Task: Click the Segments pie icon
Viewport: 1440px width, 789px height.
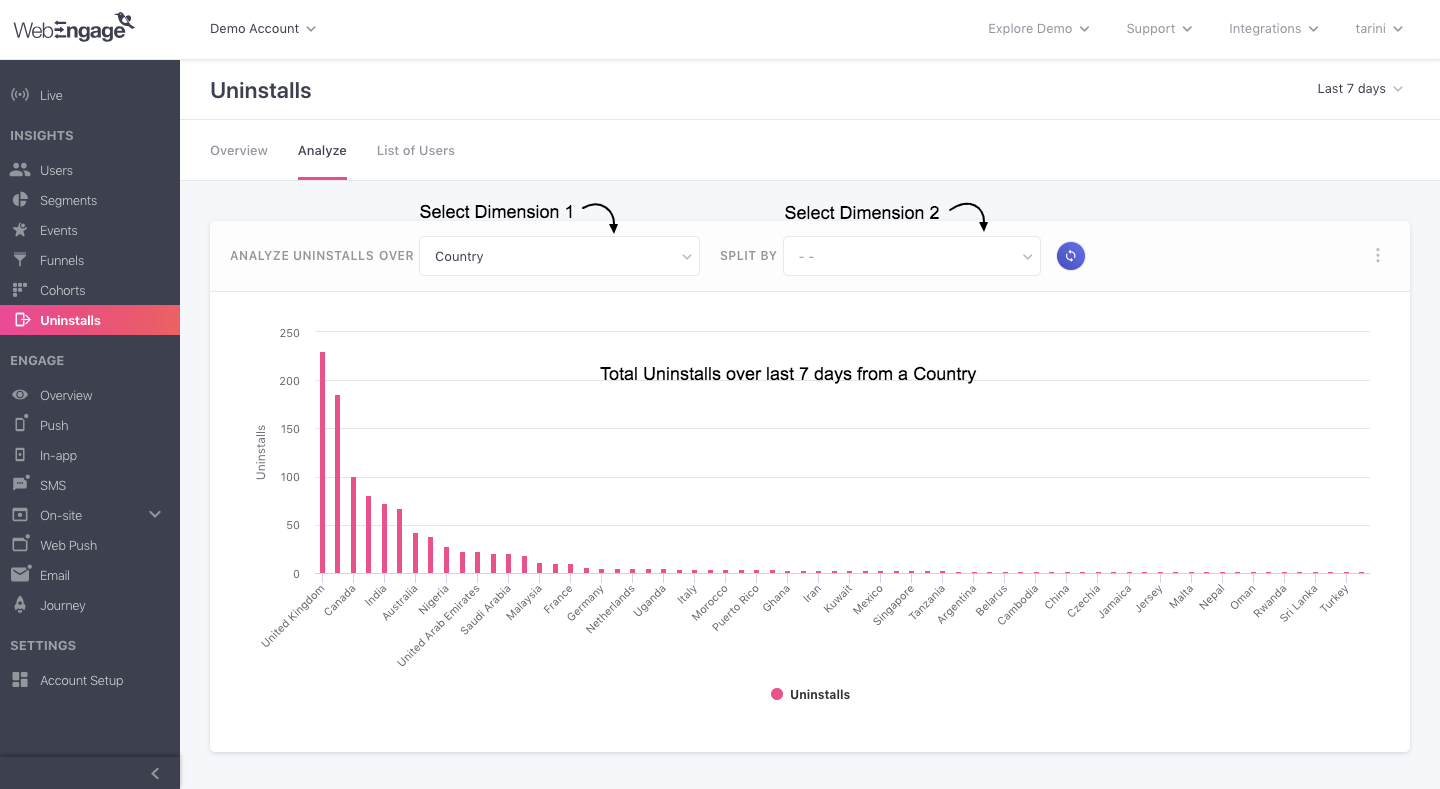Action: (x=20, y=200)
